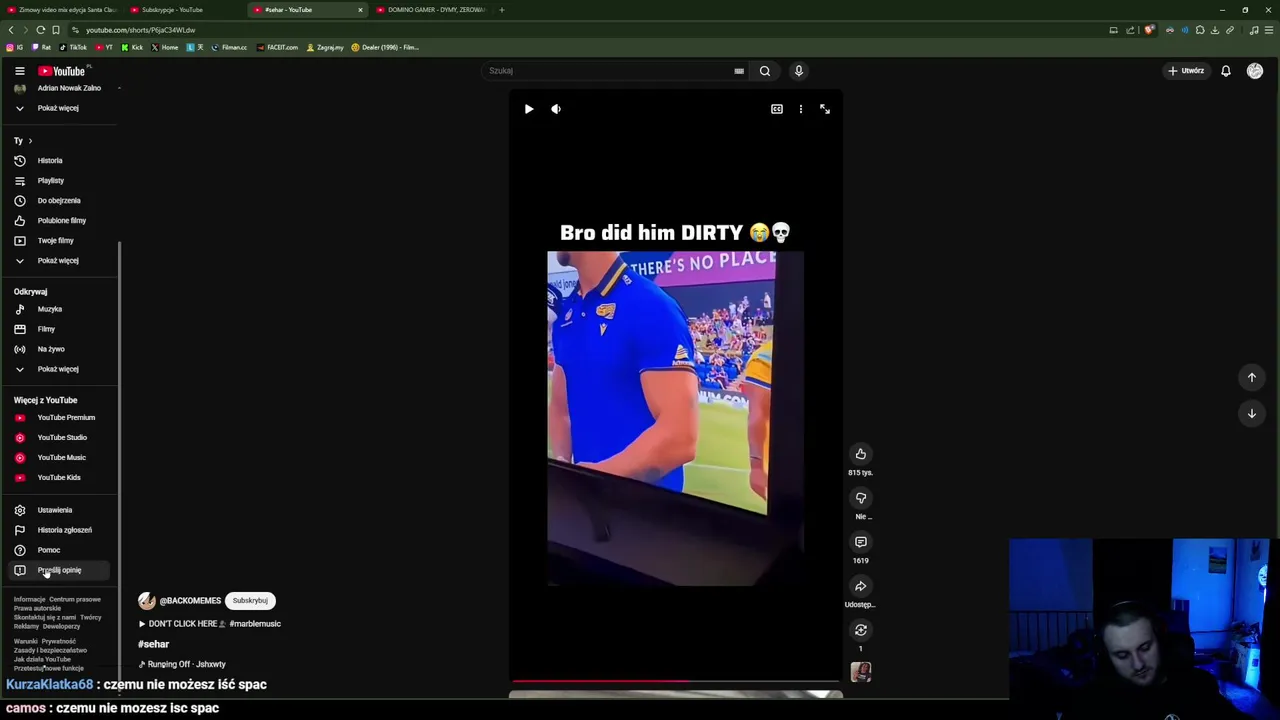Open the on-screen keyboard icon in search
Image resolution: width=1280 pixels, height=720 pixels.
coord(739,71)
